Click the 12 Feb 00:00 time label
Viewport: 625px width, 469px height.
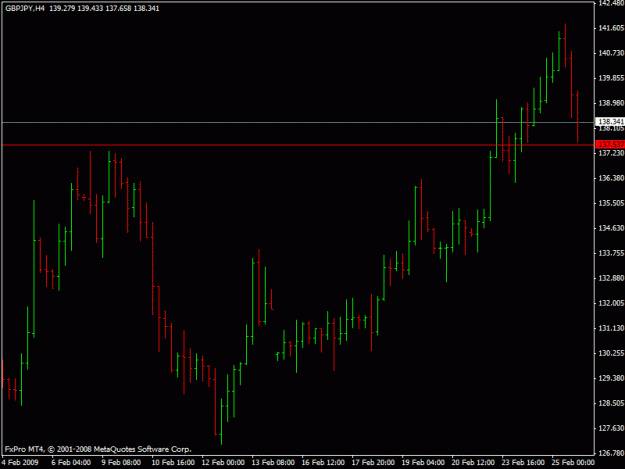click(223, 463)
